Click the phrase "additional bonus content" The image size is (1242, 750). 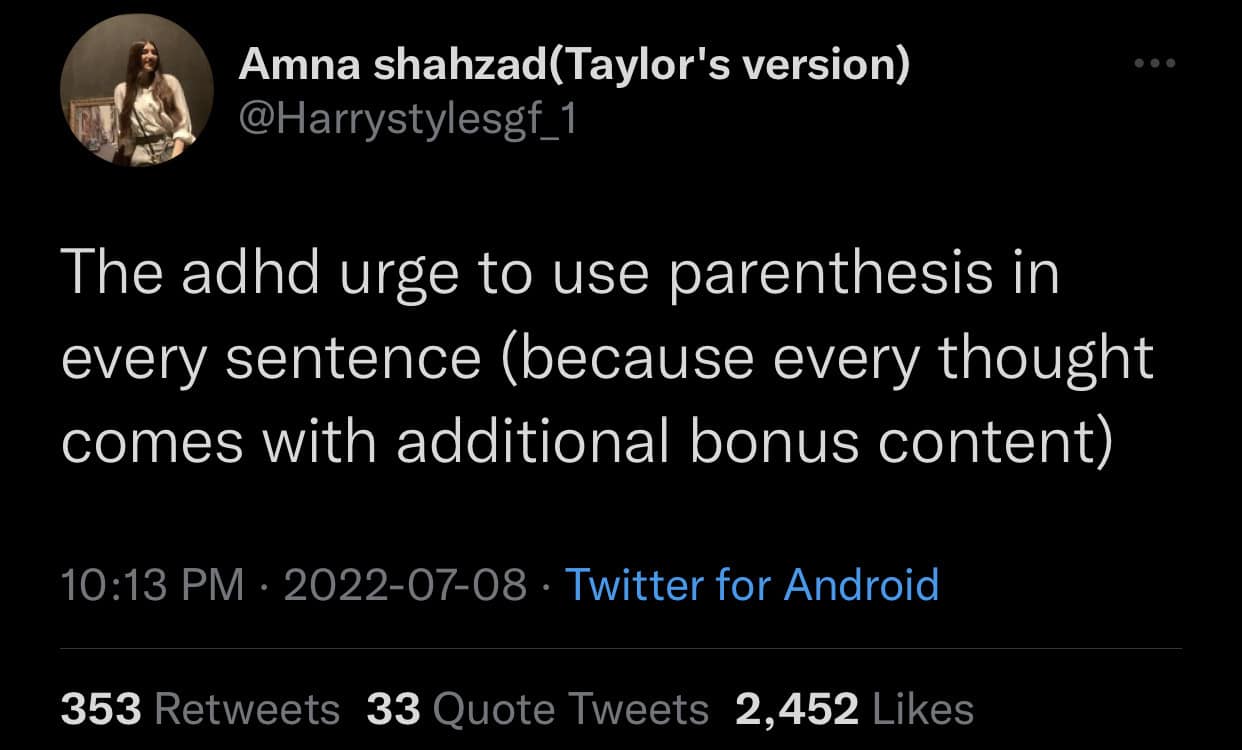click(753, 442)
